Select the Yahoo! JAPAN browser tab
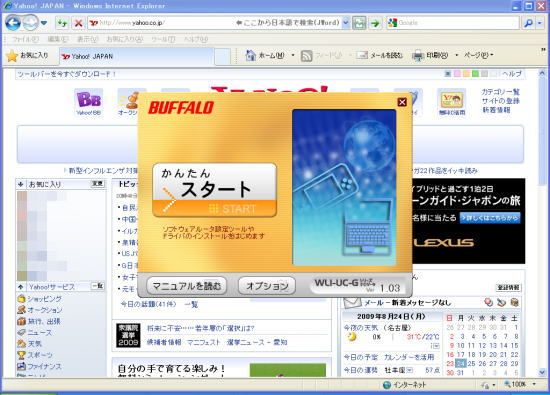The width and height of the screenshot is (550, 395). point(137,56)
